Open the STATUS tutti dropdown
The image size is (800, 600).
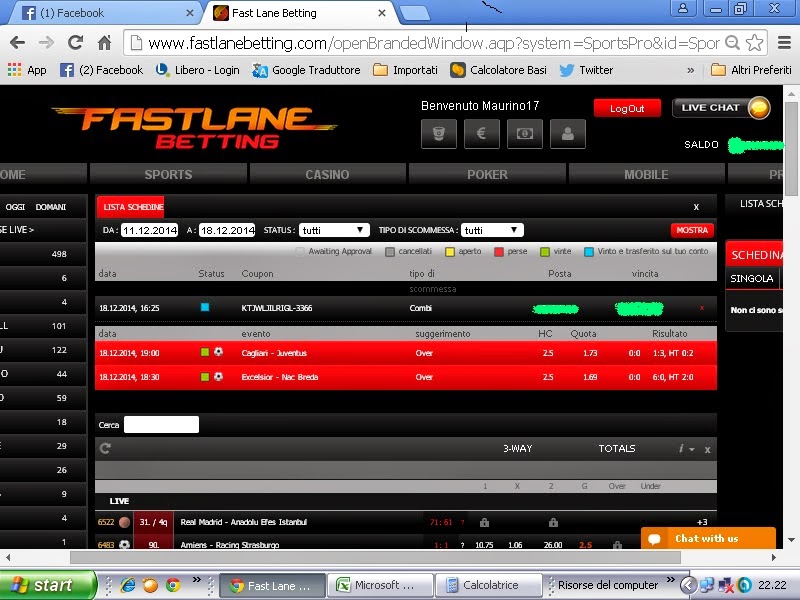click(x=334, y=230)
